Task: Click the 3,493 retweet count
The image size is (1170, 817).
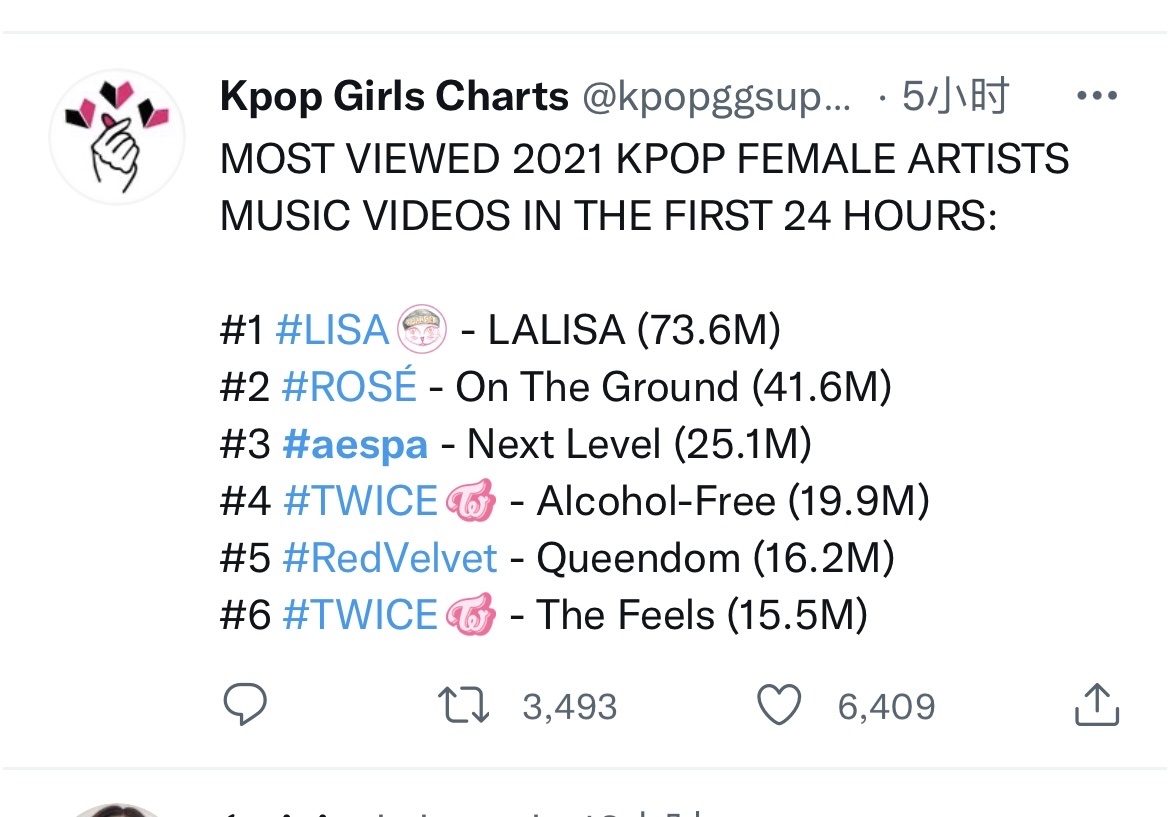Action: point(570,707)
